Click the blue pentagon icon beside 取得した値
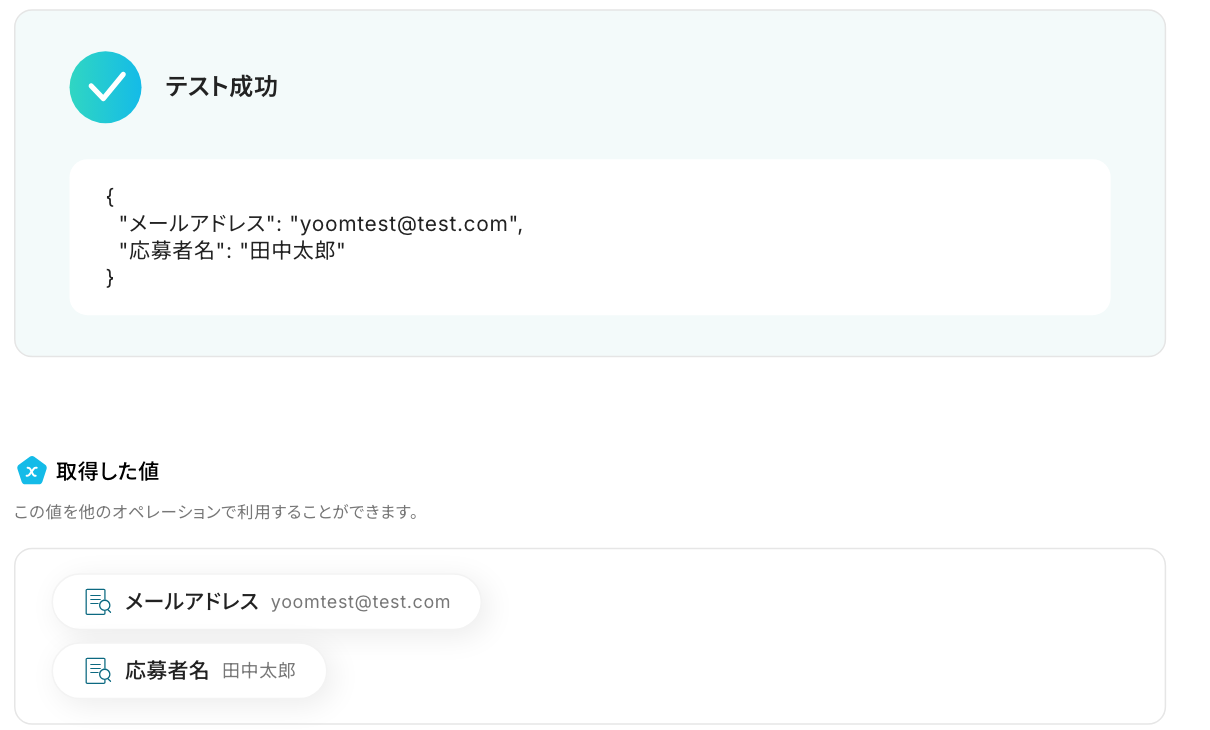 pos(32,470)
